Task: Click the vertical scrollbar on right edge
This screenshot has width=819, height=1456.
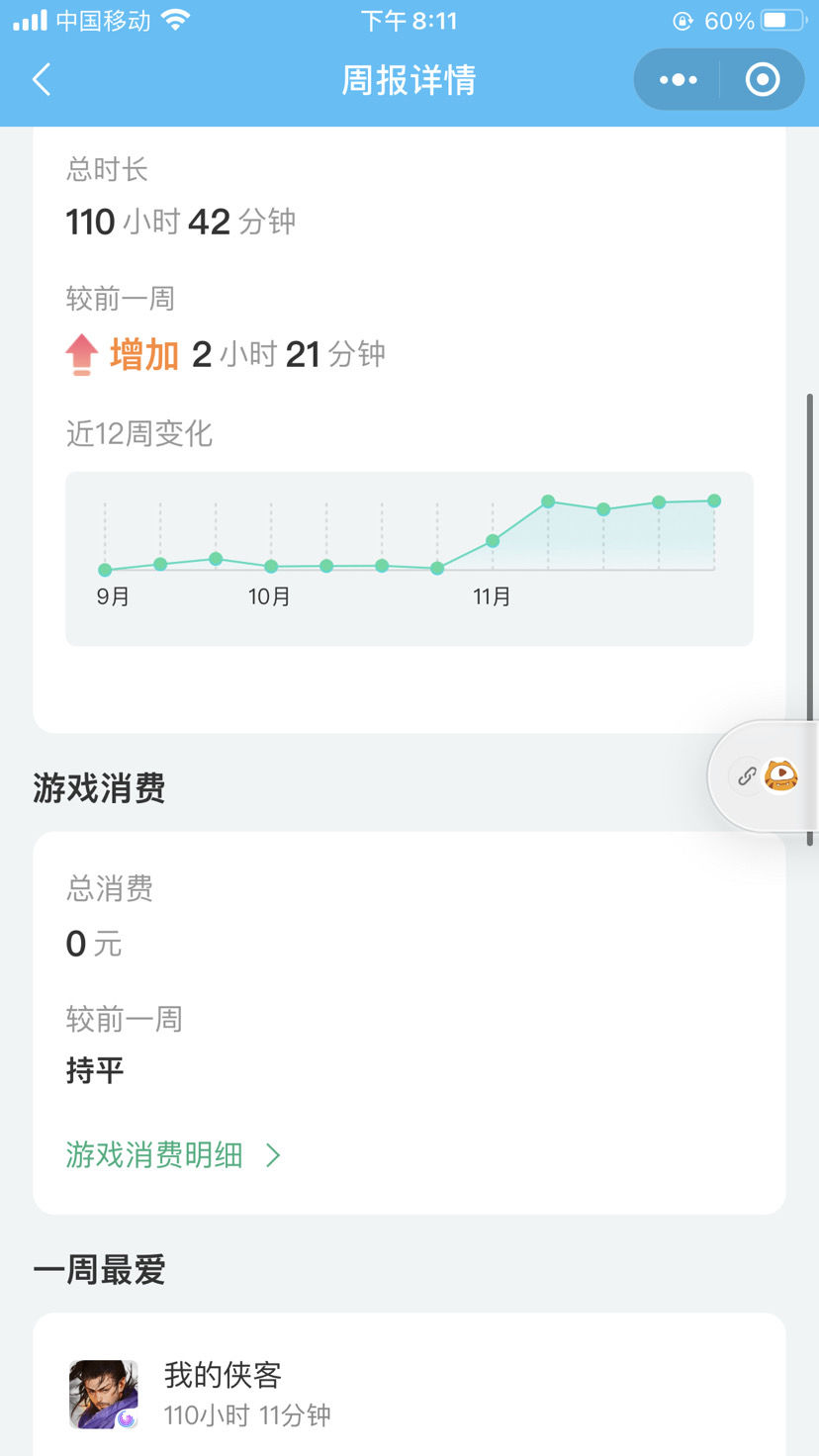Action: pyautogui.click(x=810, y=619)
